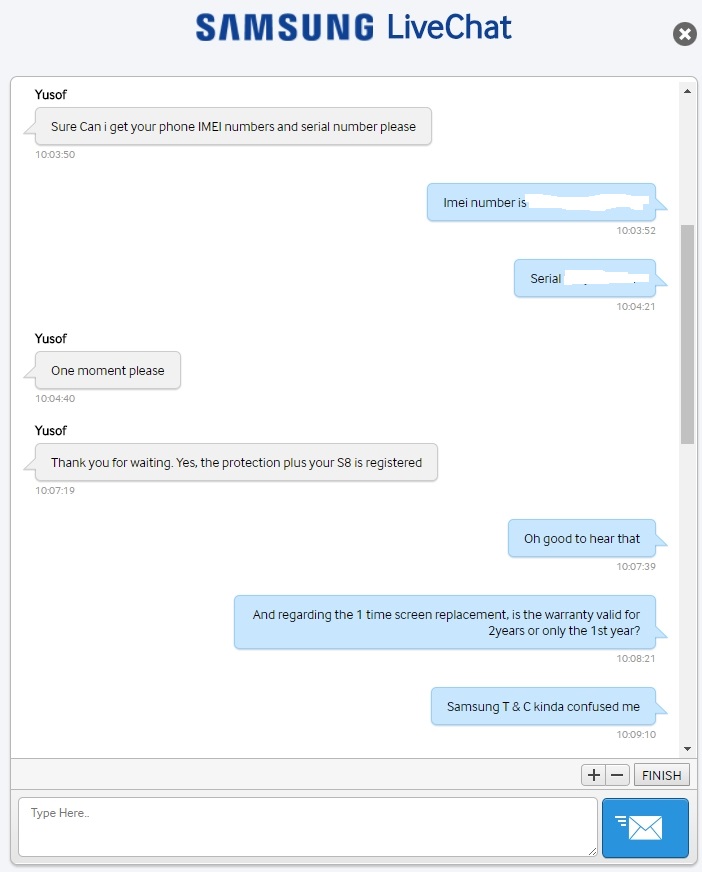The height and width of the screenshot is (872, 702).
Task: Select the agent's IMEI and serial request message
Action: tap(233, 127)
